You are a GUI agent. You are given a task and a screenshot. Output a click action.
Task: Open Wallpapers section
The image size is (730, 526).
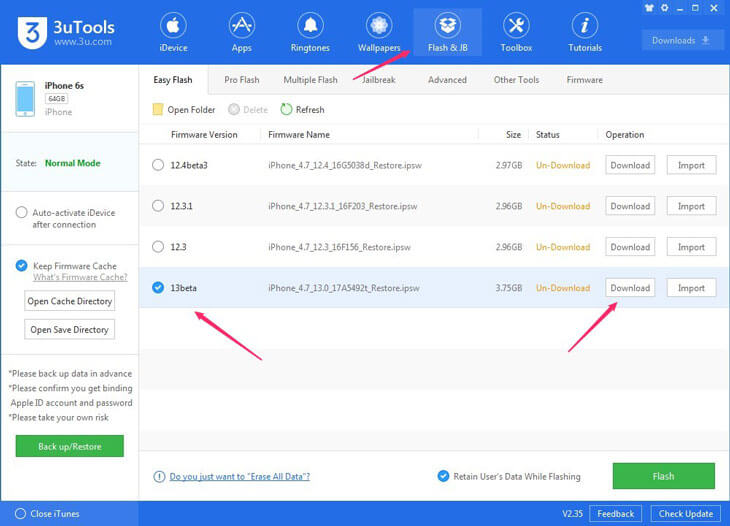tap(378, 32)
